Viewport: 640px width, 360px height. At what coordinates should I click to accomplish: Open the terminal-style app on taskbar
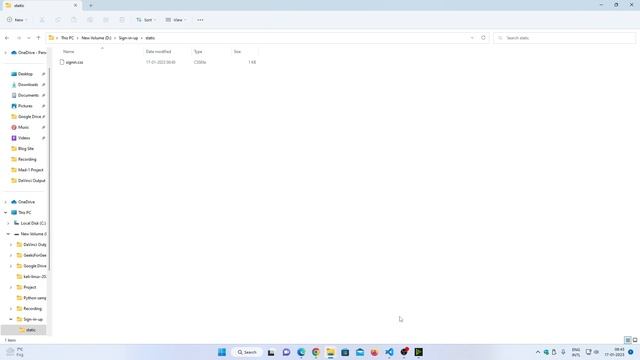tap(419, 352)
